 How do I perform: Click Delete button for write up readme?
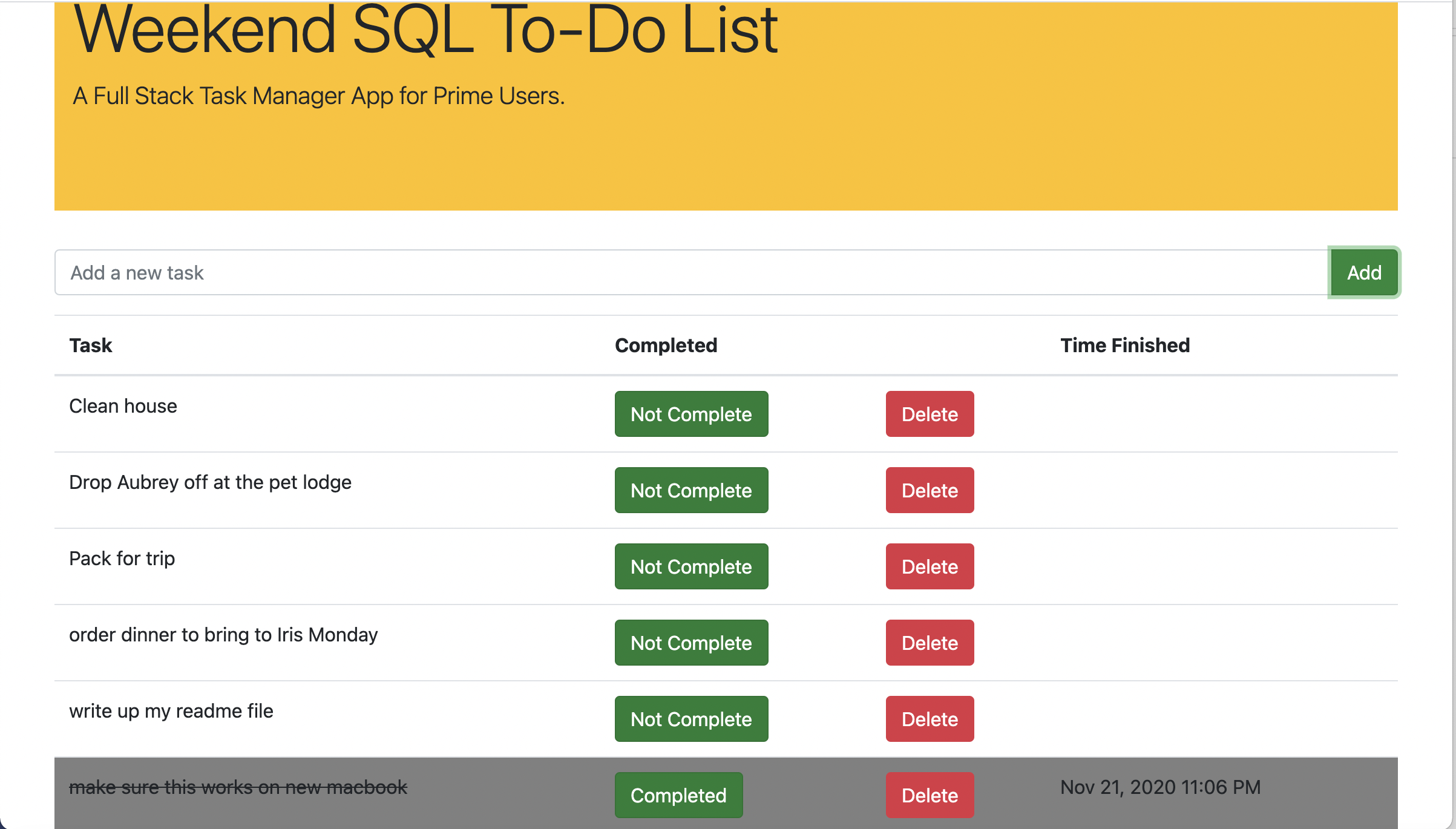click(x=929, y=719)
